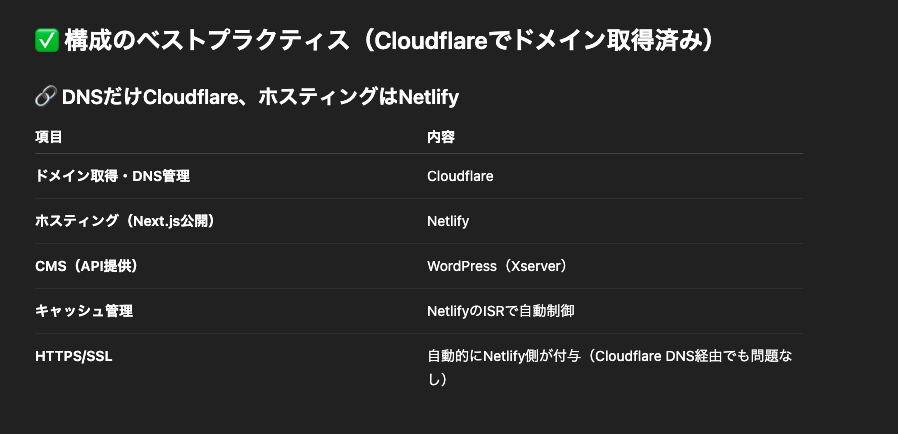Select the ホスティング（Next.js公開） row label
This screenshot has width=898, height=434.
pyautogui.click(x=125, y=221)
